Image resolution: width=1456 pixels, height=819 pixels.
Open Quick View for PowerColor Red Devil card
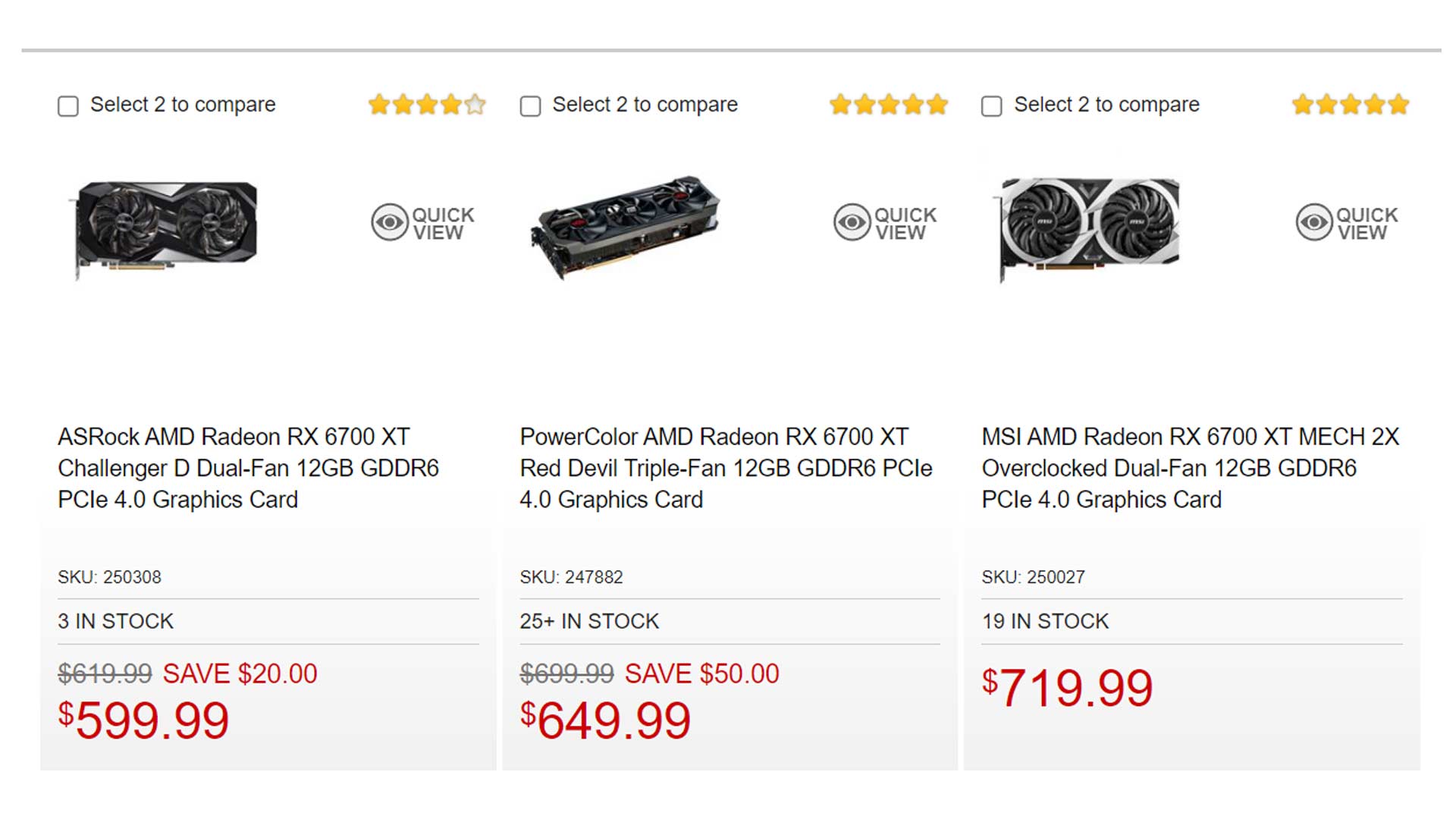pos(885,223)
